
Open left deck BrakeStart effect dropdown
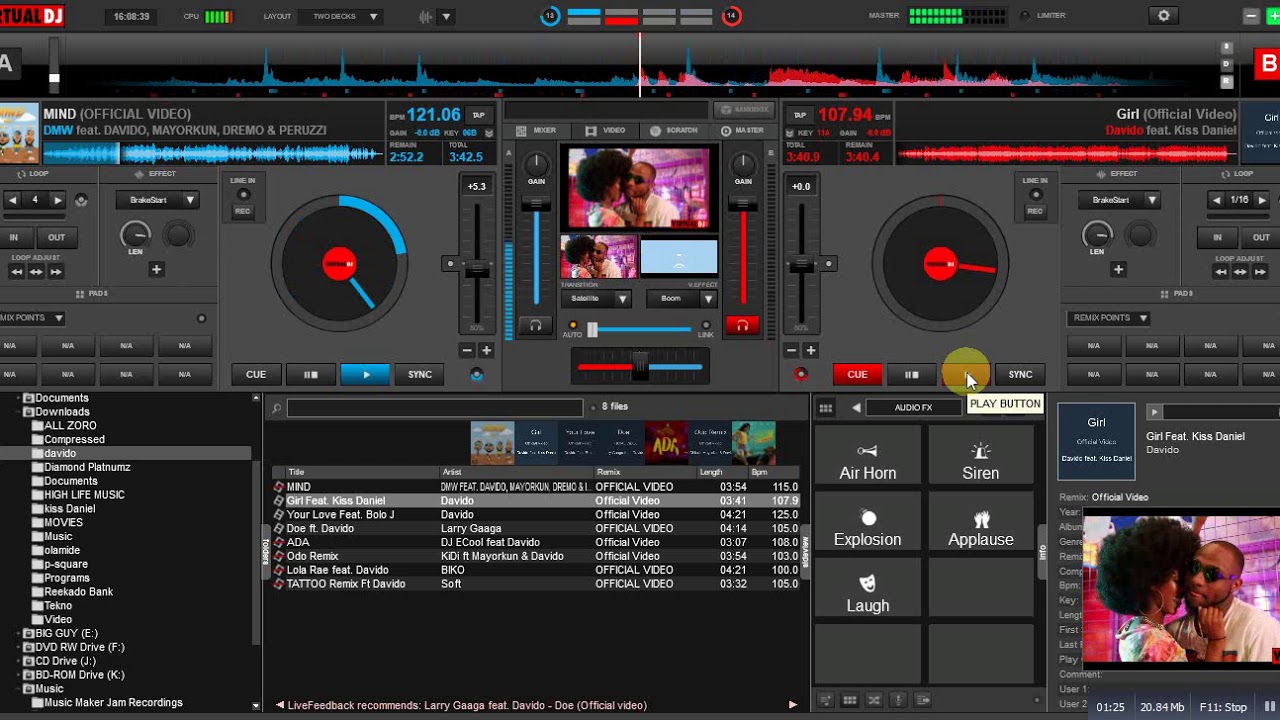tap(156, 200)
